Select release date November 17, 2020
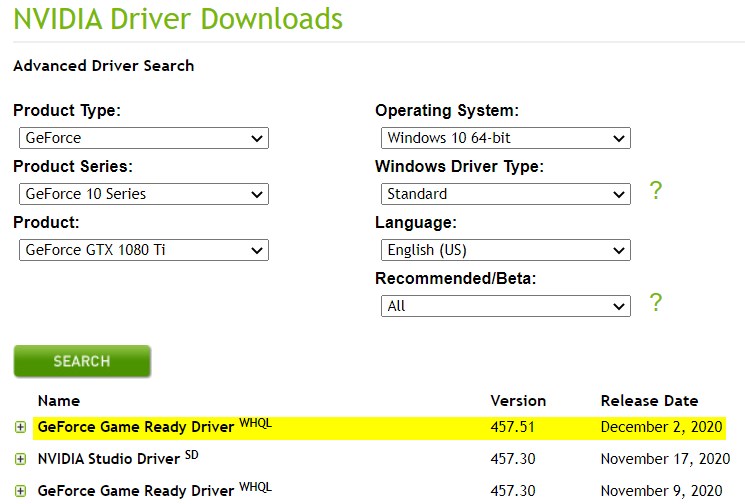 [x=665, y=459]
